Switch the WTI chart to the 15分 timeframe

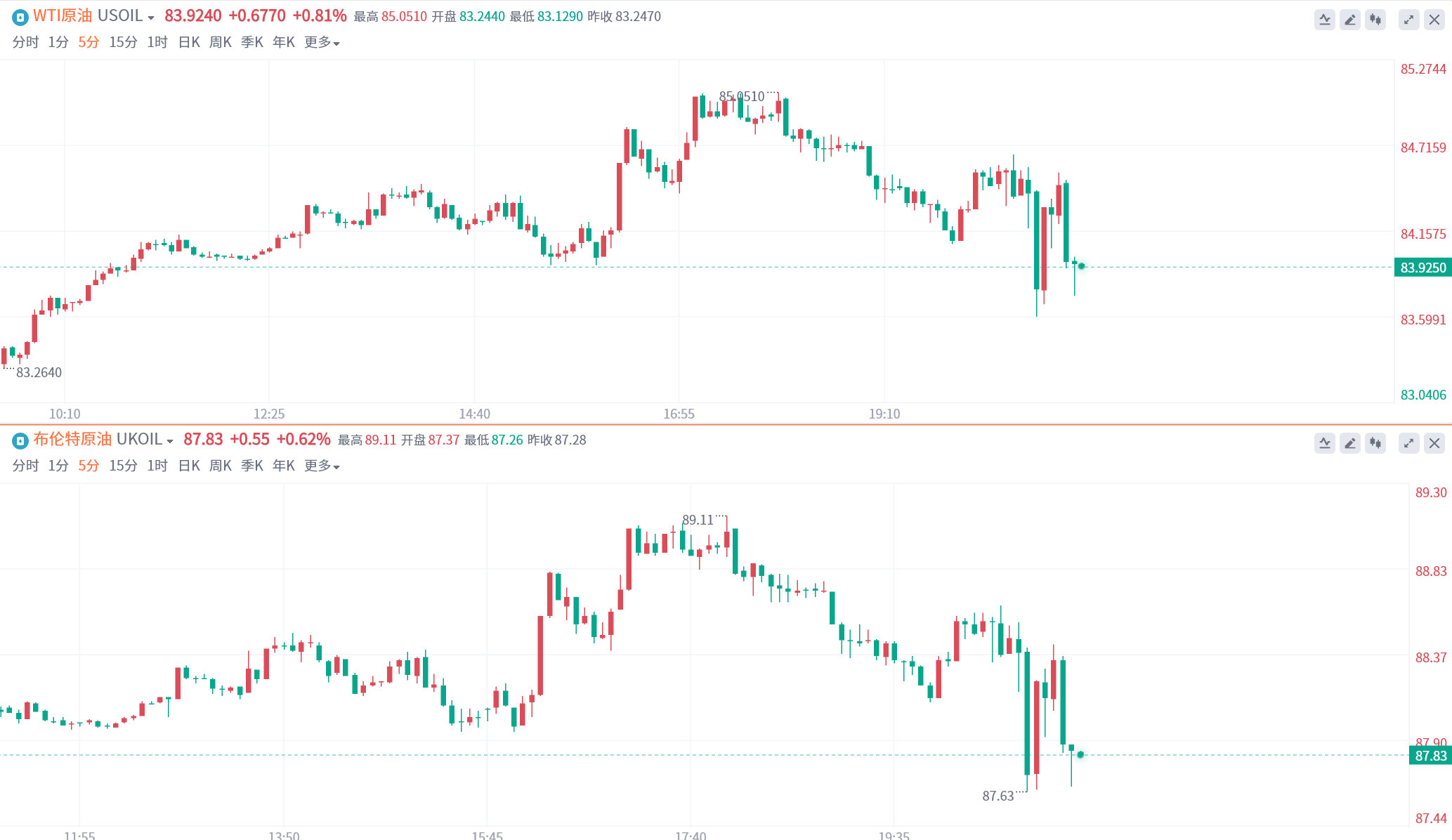click(x=123, y=43)
